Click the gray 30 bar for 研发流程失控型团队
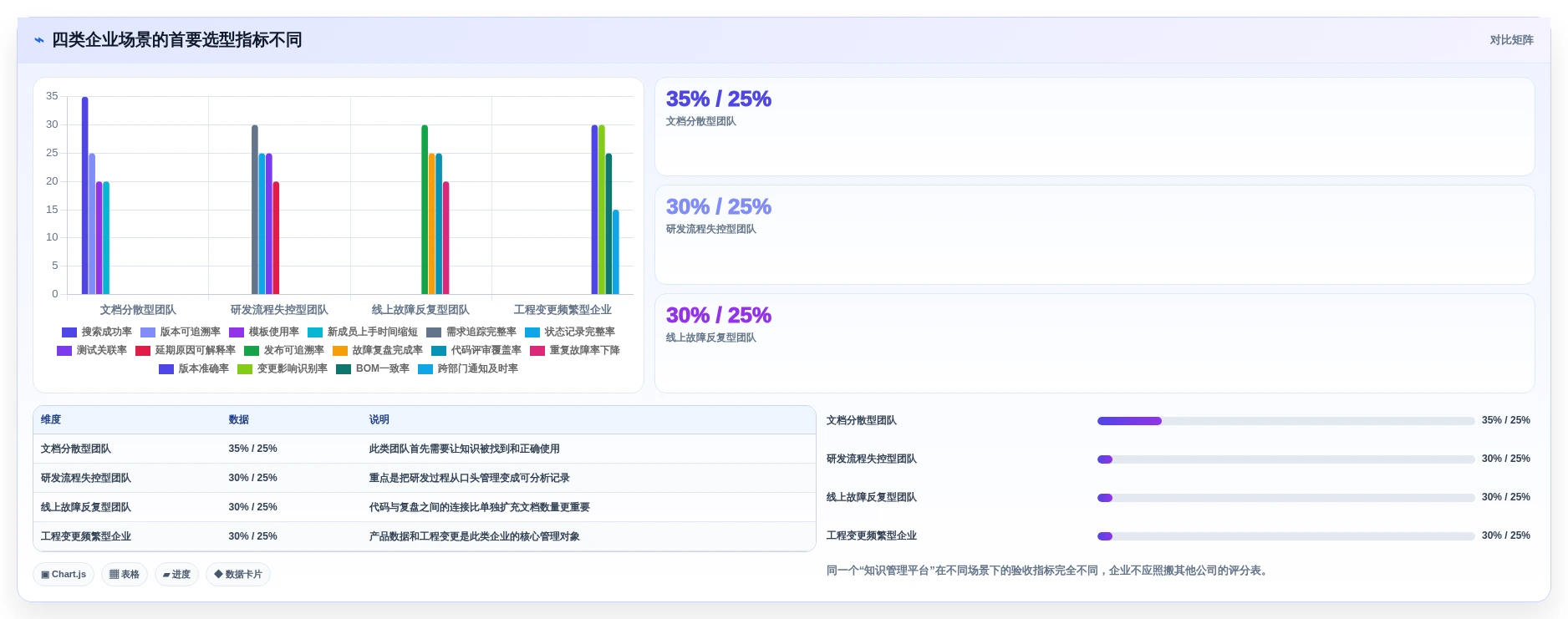Viewport: 1568px width, 619px height. (x=255, y=210)
